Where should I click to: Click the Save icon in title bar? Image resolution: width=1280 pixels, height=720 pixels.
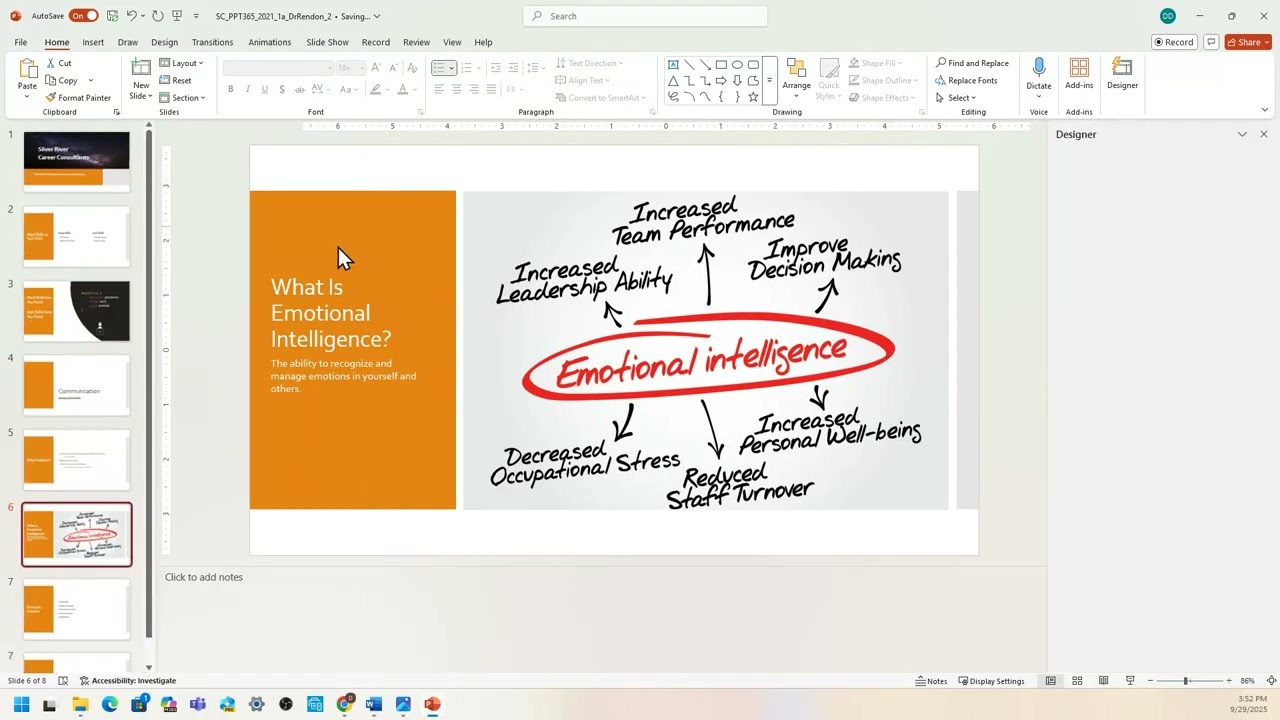pyautogui.click(x=112, y=16)
